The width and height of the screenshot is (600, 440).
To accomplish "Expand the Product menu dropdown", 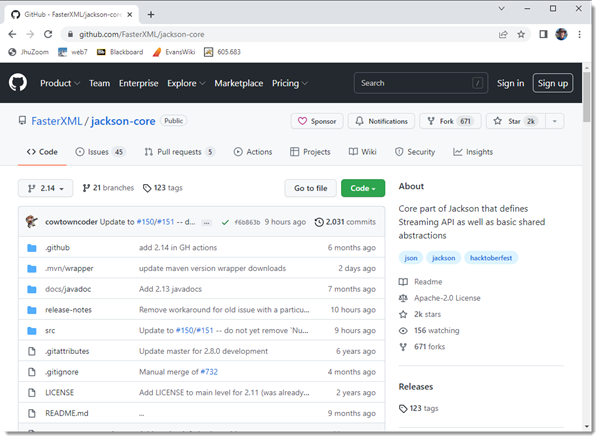I will [x=60, y=83].
